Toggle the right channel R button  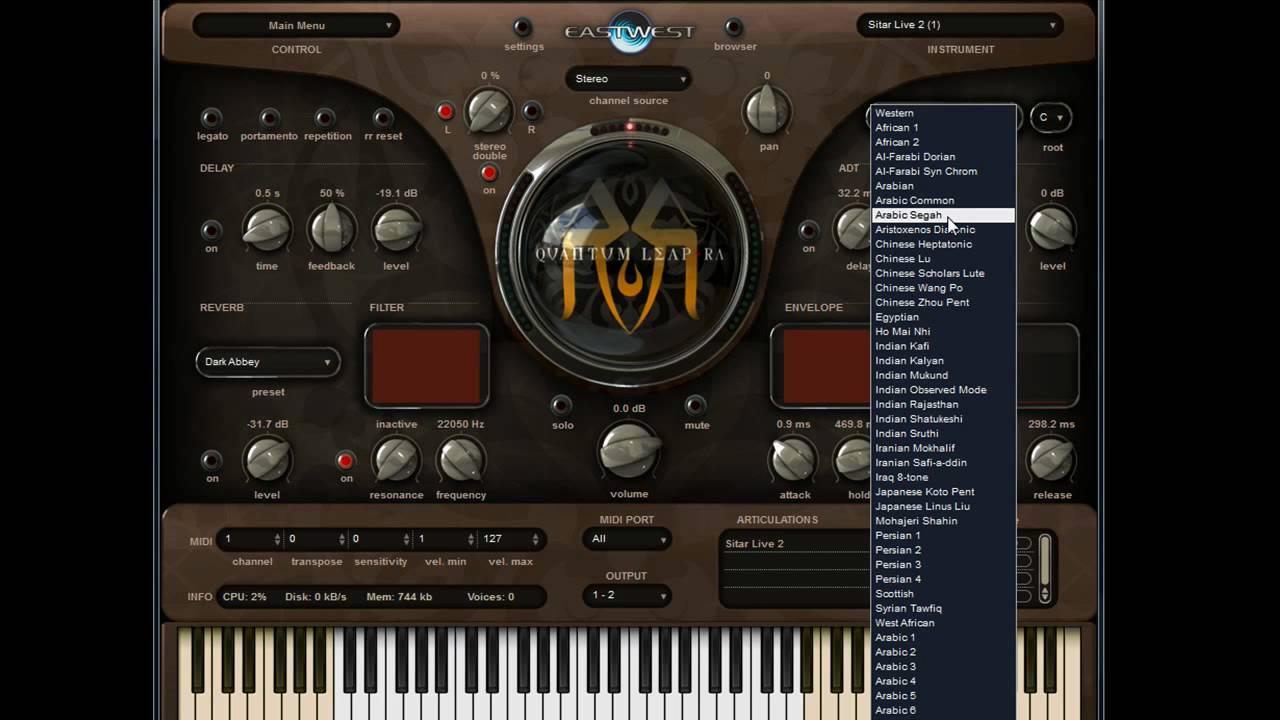(532, 111)
